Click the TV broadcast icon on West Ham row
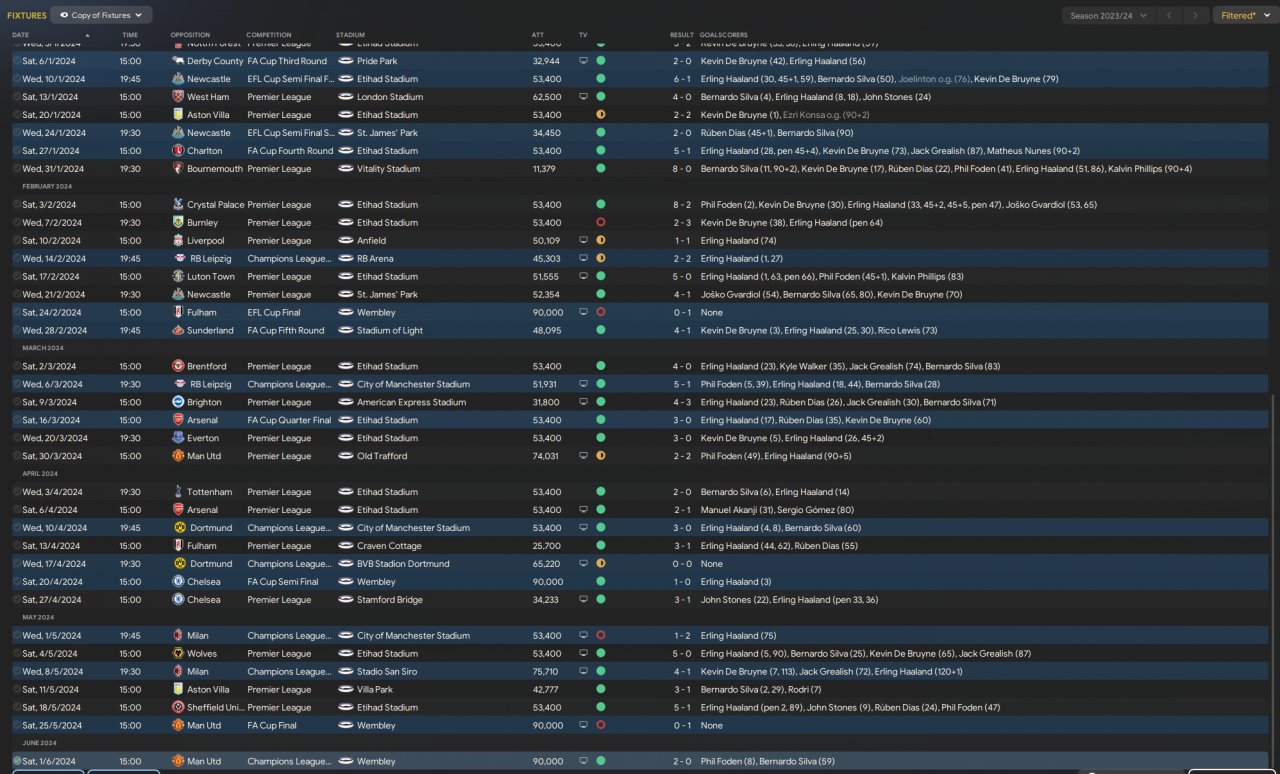Viewport: 1280px width, 774px height. pos(583,97)
